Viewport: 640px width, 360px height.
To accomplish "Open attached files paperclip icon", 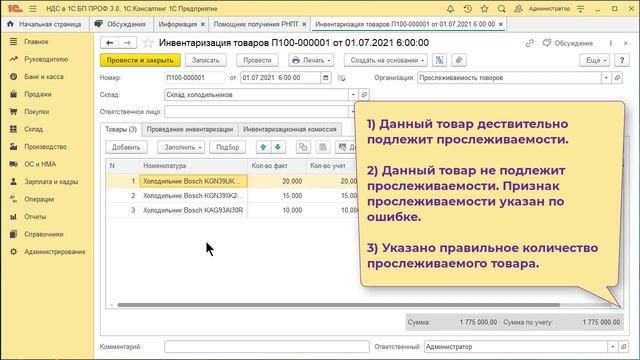I will (x=459, y=60).
